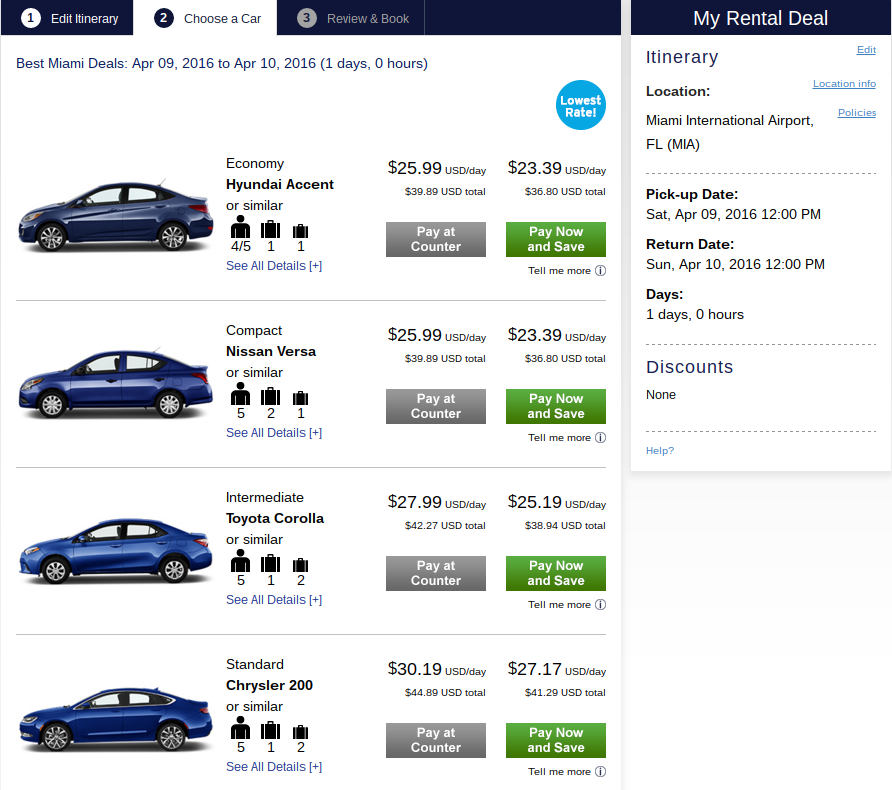The image size is (892, 790).
Task: Click large suitcase icon for Nissan Versa
Action: [270, 395]
